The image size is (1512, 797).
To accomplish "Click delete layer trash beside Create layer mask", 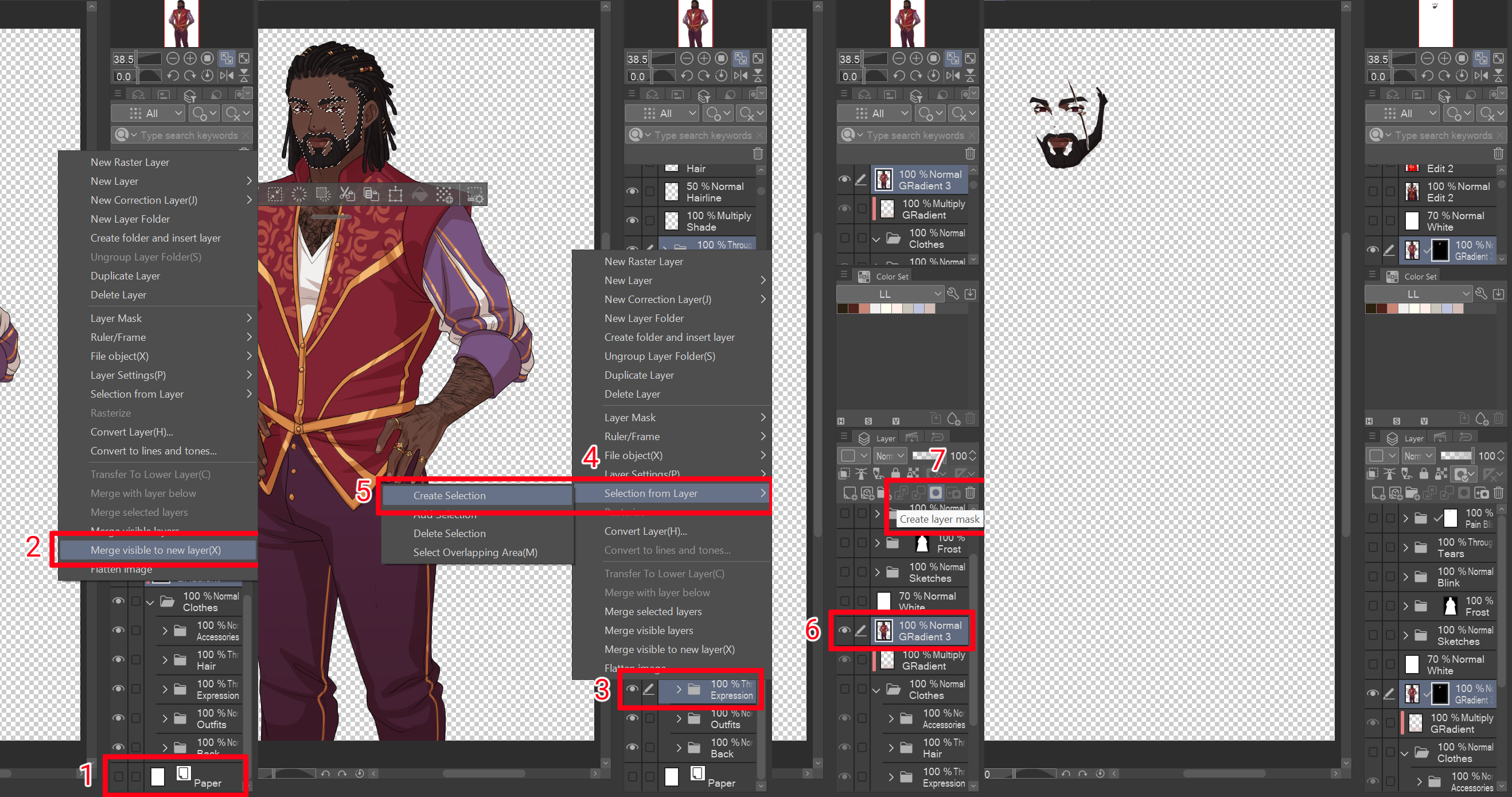I will coord(971,493).
